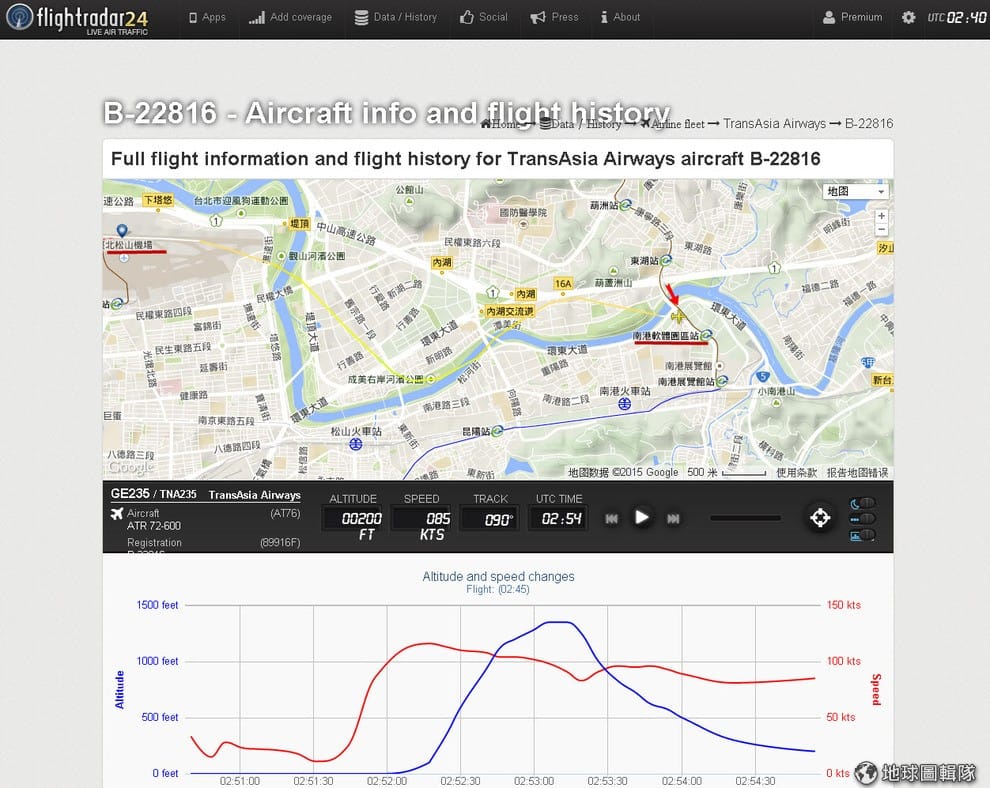Click the airplane icon beside Aircraft
990x788 pixels.
(117, 513)
